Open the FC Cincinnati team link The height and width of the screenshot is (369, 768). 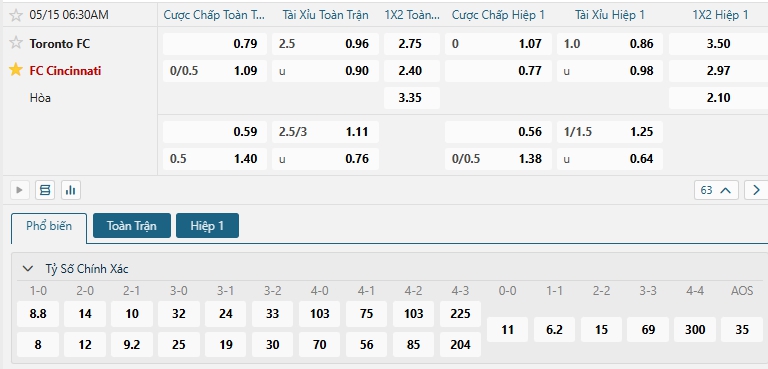[x=65, y=71]
